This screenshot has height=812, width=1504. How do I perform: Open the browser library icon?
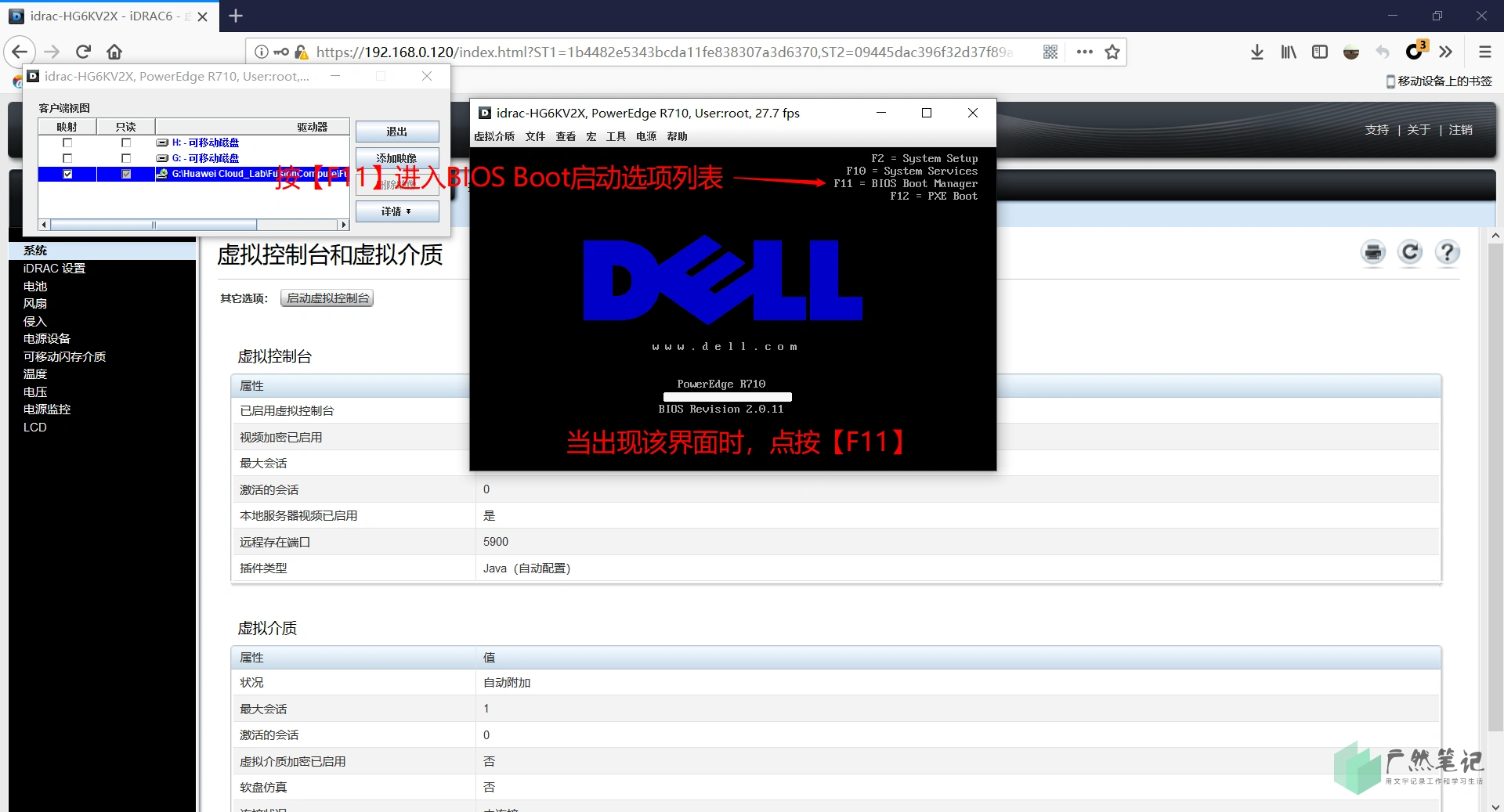pos(1289,52)
